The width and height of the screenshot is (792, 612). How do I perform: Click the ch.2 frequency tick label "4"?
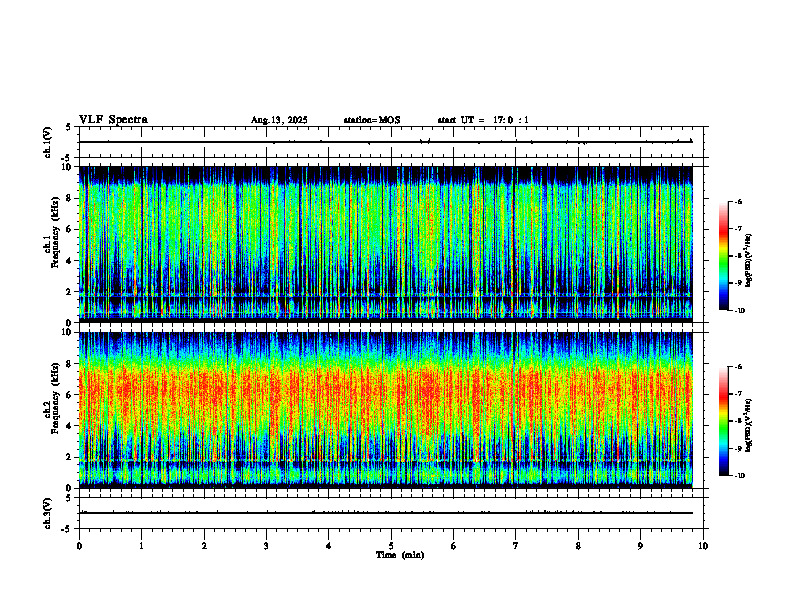pos(70,427)
